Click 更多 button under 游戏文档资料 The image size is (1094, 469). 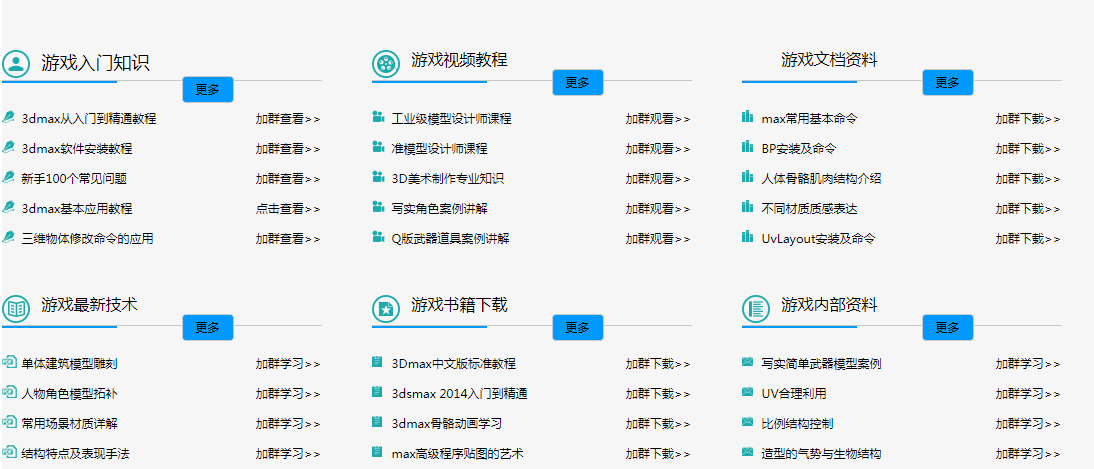click(x=947, y=82)
